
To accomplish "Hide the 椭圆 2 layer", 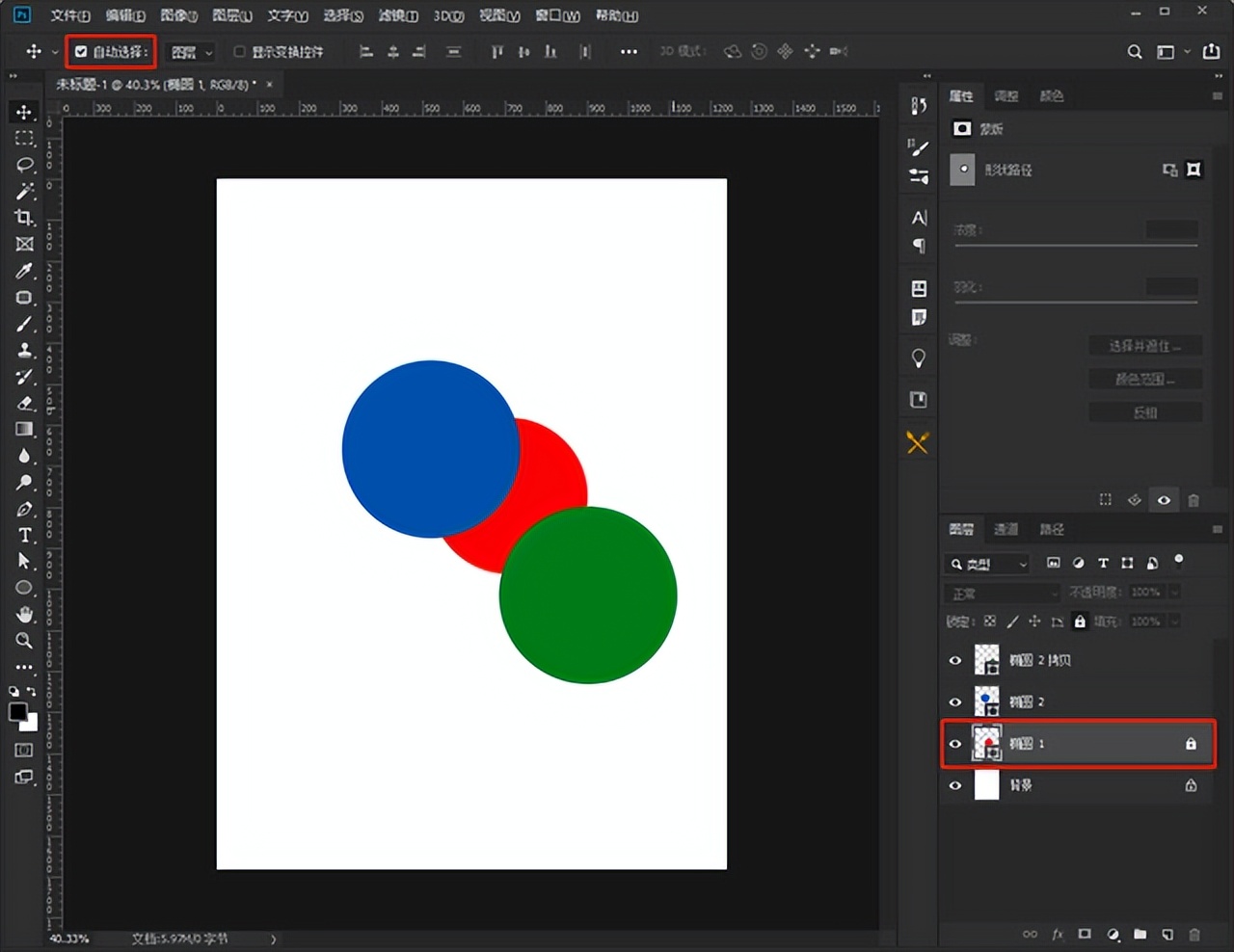I will click(955, 702).
